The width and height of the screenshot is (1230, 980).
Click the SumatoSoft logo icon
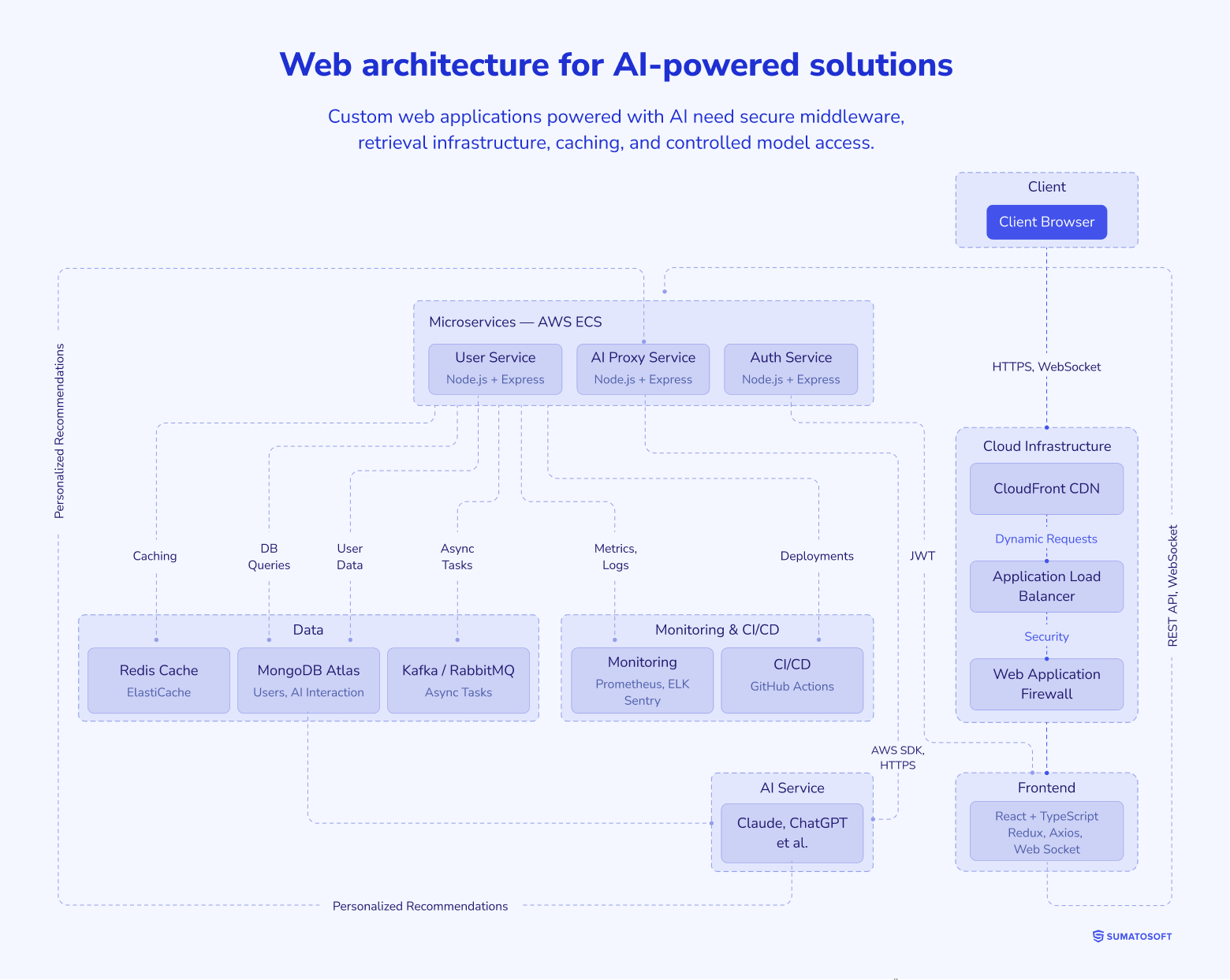coord(1096,937)
